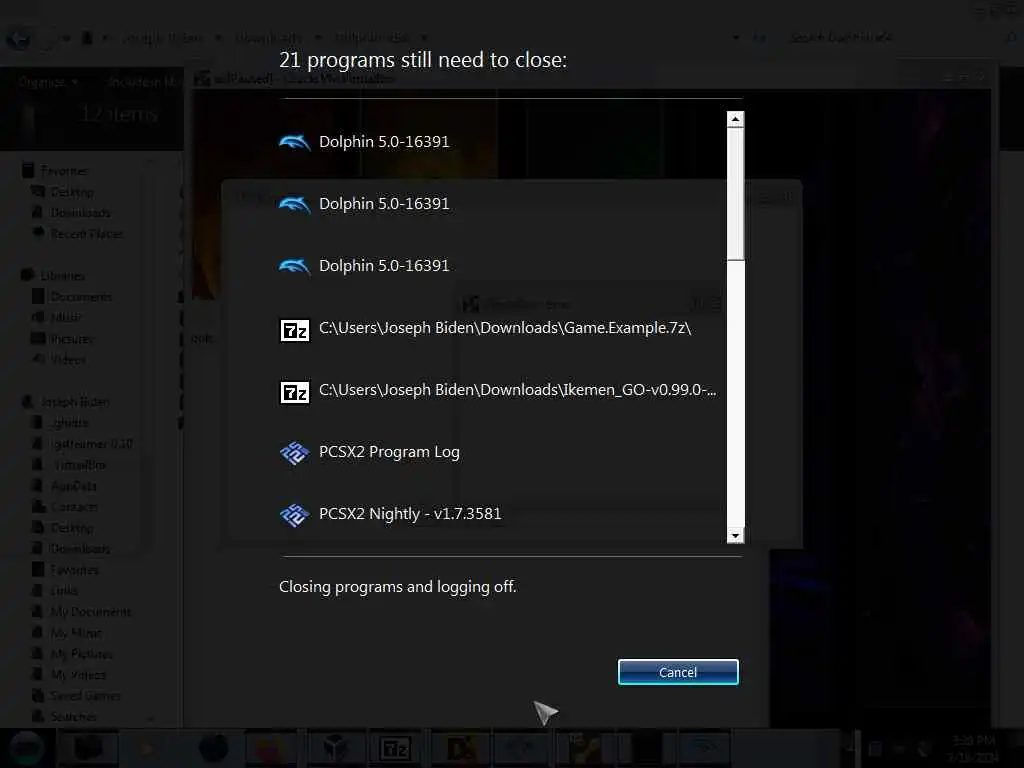Open Searches folder in Explorer sidebar

65,716
